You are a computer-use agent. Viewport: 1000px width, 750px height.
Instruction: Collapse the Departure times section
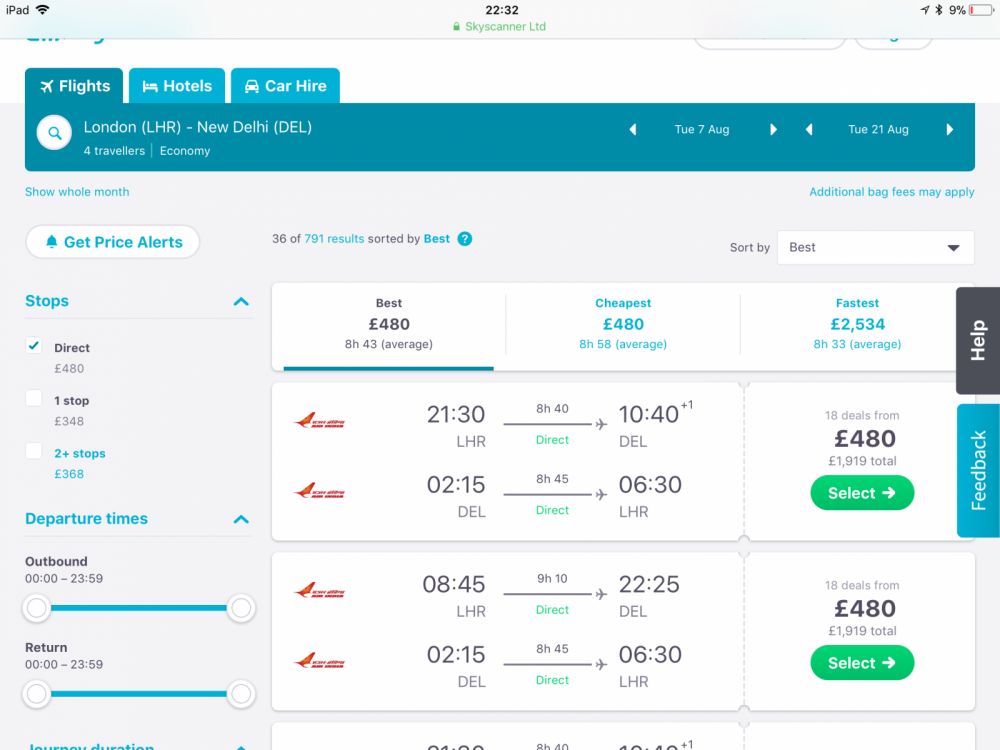[x=241, y=519]
